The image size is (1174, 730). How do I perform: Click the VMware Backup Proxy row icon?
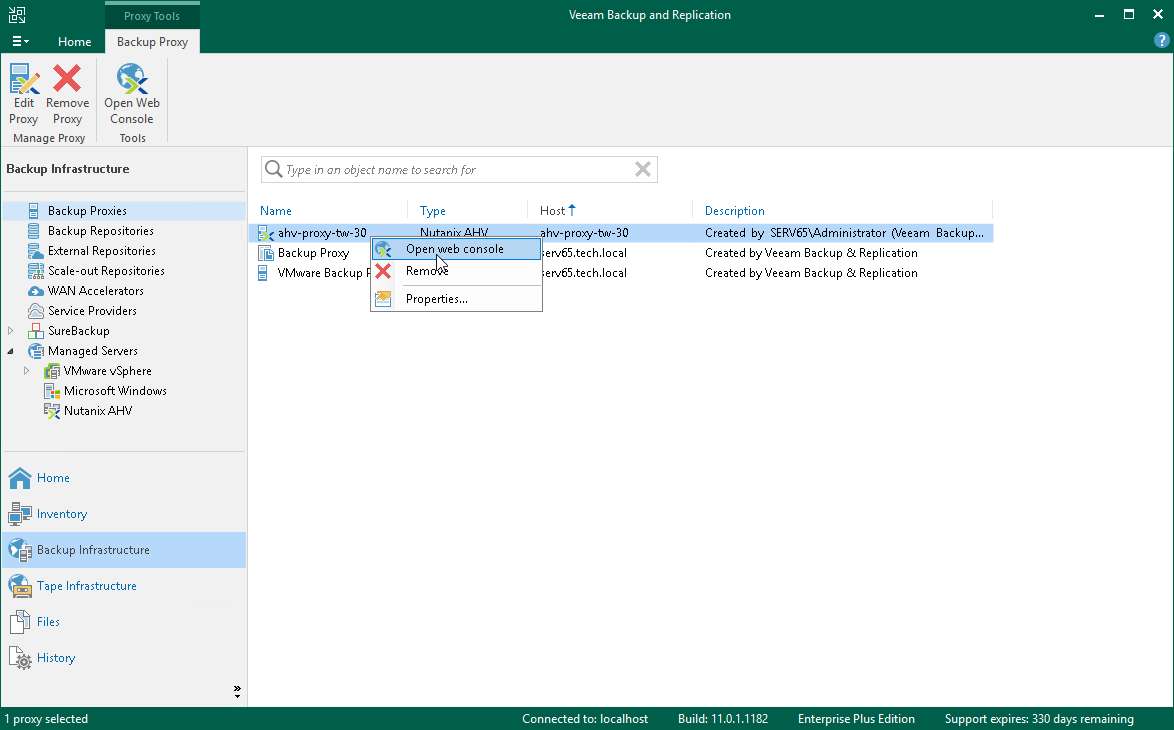pyautogui.click(x=263, y=273)
